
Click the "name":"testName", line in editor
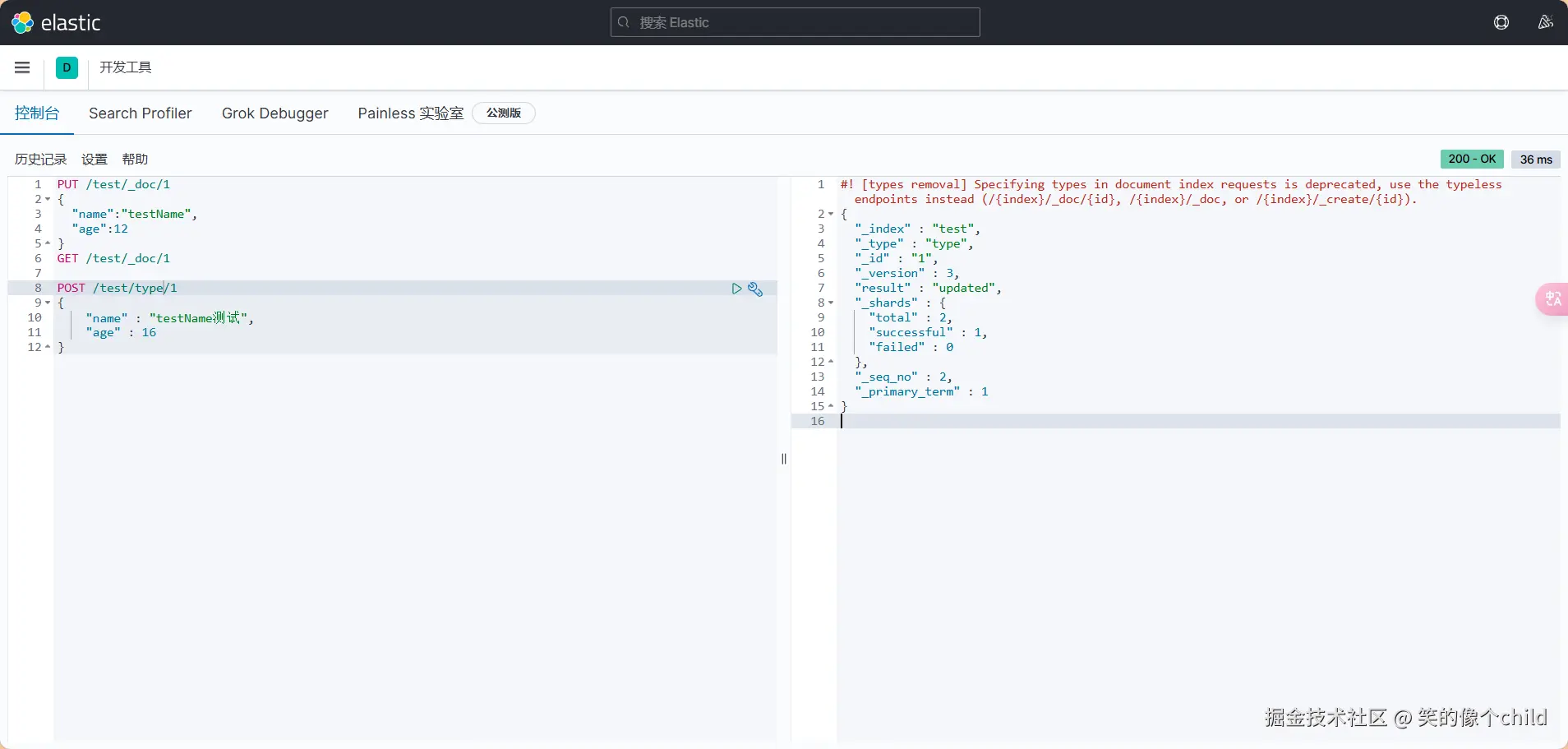[x=134, y=215]
